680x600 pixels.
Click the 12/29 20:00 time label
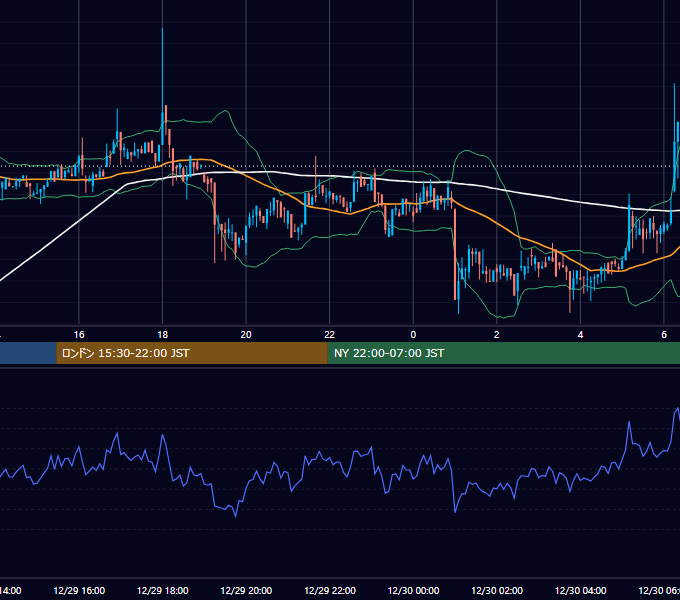246,590
